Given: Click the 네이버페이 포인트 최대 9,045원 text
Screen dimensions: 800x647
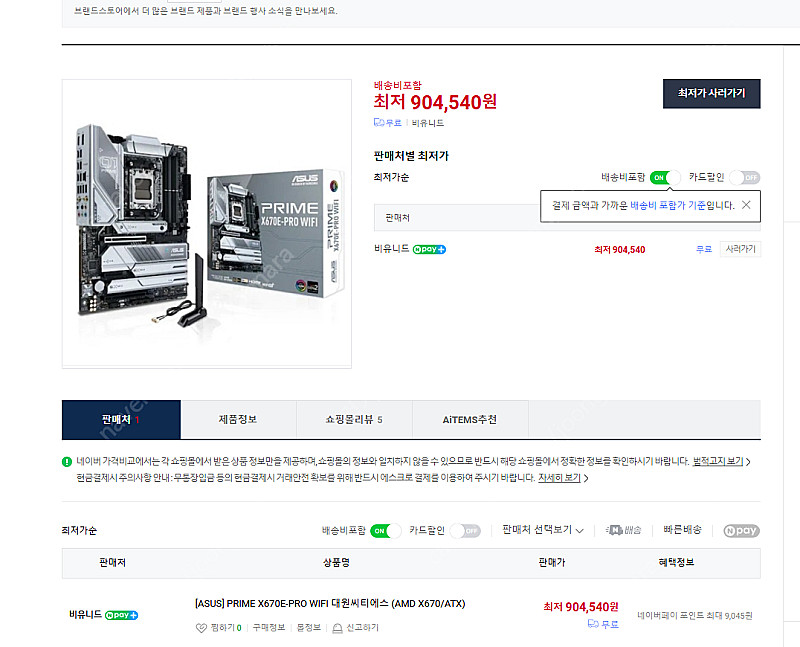Looking at the screenshot, I should [694, 615].
